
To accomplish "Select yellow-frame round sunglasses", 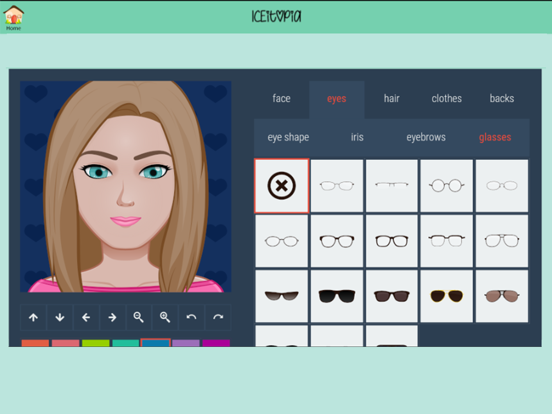I will (446, 296).
